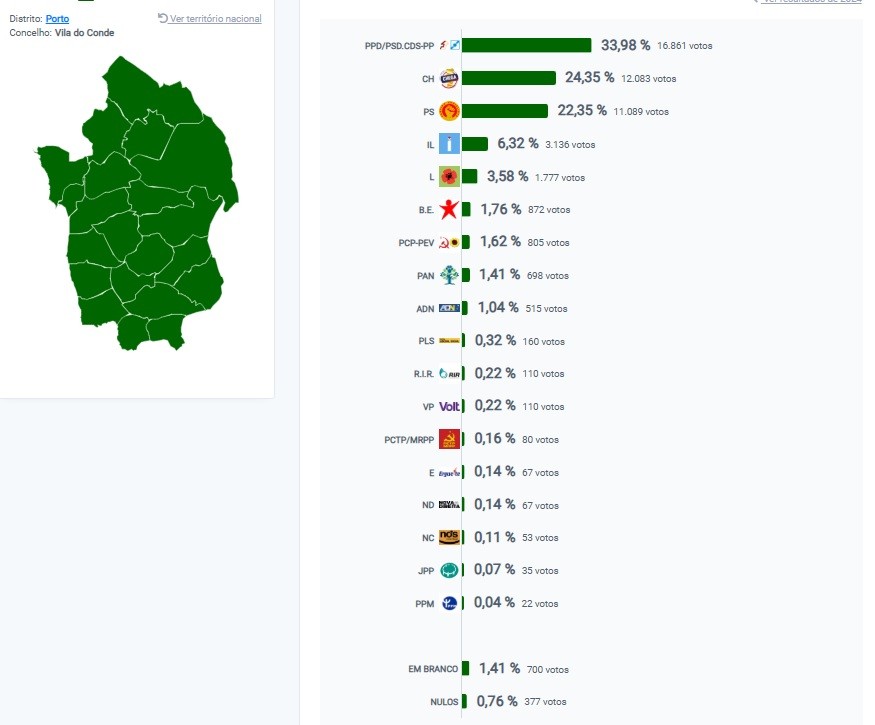Click the PPD/PSD.CDS-PP green result bar

[527, 45]
